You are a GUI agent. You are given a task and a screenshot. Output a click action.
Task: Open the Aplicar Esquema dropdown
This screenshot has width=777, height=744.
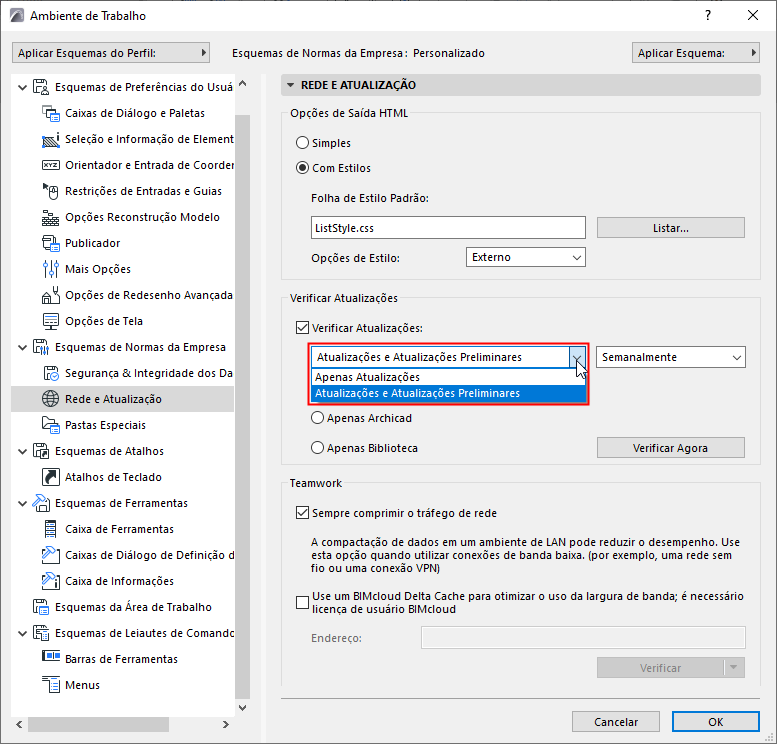696,53
